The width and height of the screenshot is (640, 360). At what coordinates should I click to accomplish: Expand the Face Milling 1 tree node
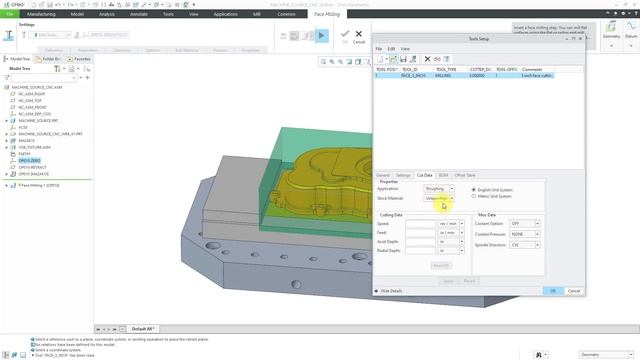click(7, 185)
